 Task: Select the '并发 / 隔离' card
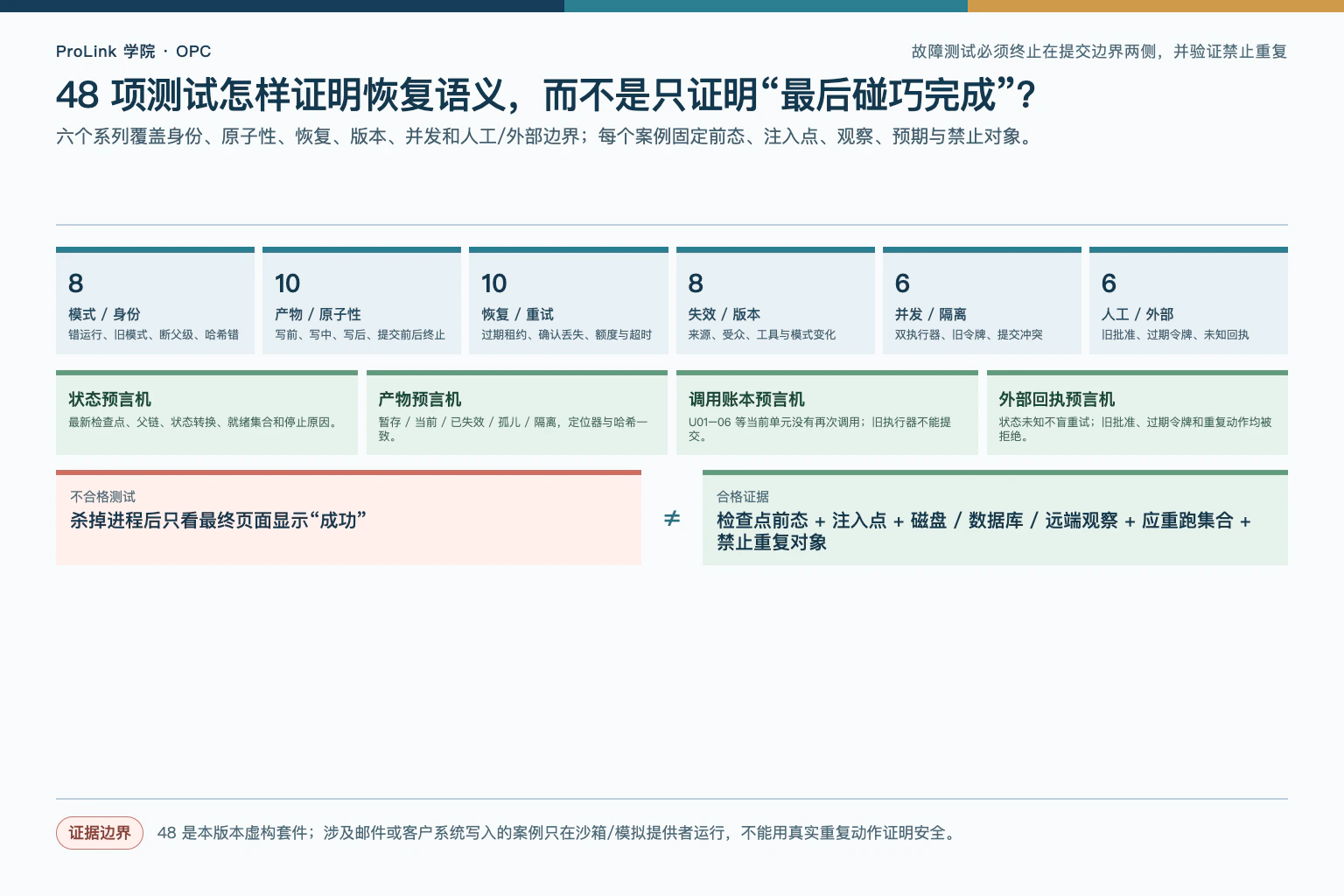pyautogui.click(x=982, y=301)
